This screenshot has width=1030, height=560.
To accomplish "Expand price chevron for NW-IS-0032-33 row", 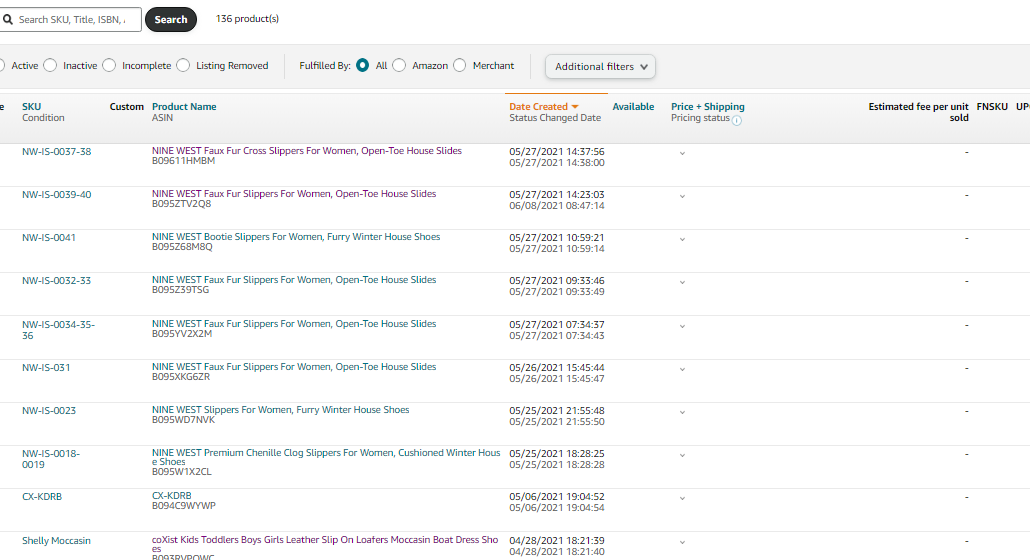I will [x=683, y=282].
